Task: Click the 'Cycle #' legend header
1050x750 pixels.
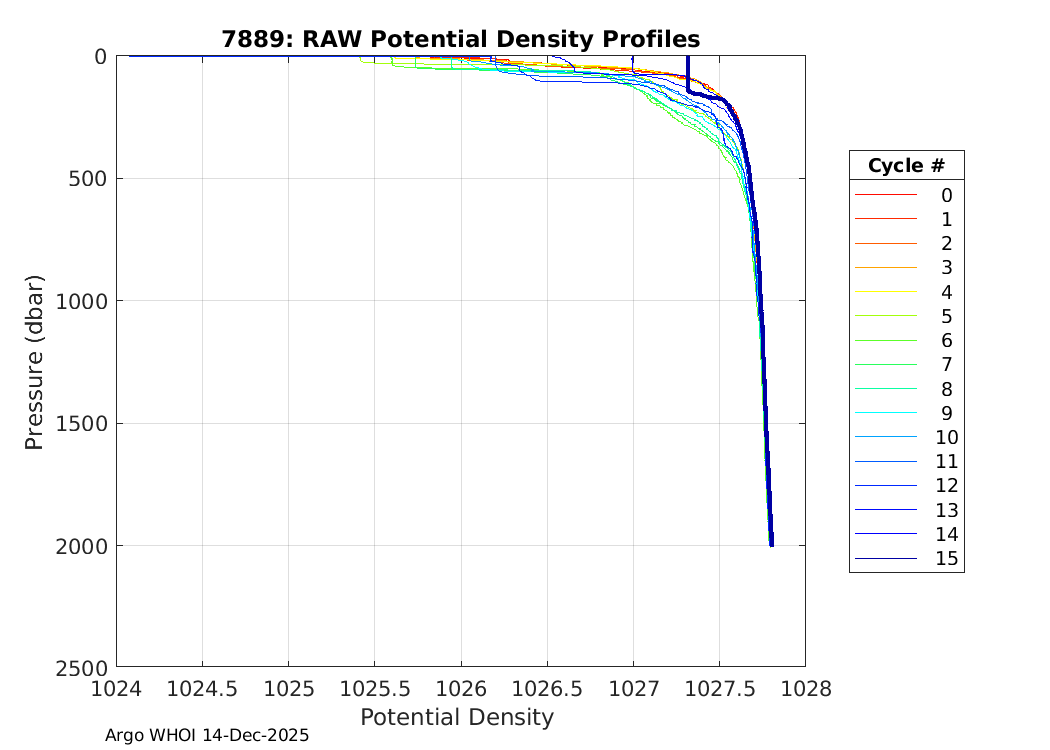Action: (906, 165)
